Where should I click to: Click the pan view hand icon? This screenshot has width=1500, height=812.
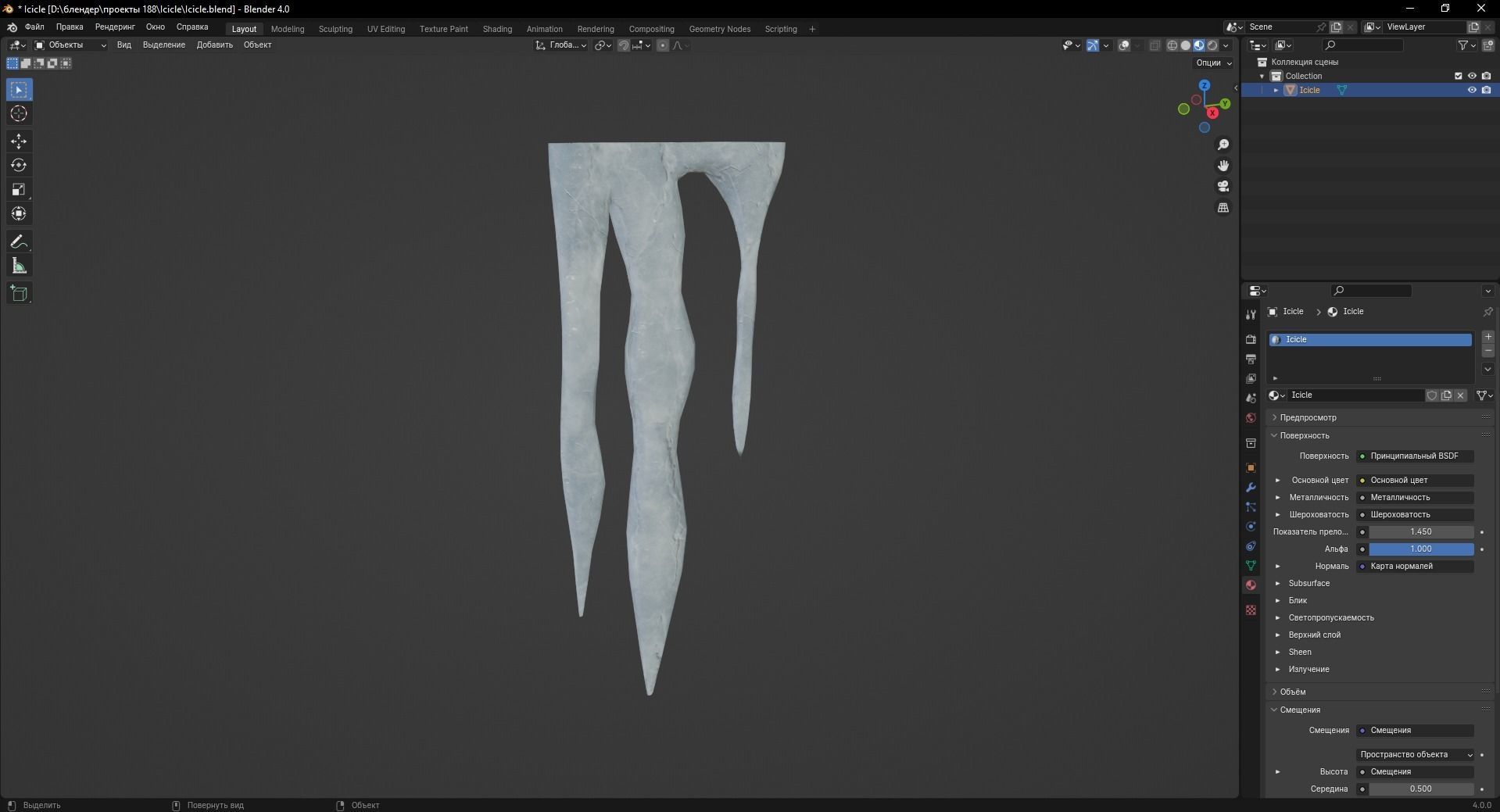click(1223, 166)
